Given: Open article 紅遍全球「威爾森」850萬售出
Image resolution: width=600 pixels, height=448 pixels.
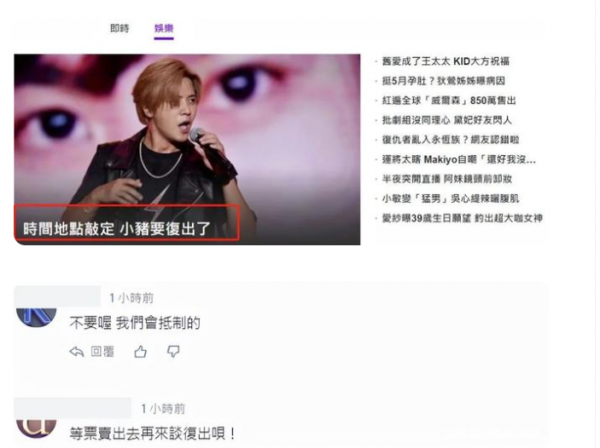Looking at the screenshot, I should tap(449, 101).
